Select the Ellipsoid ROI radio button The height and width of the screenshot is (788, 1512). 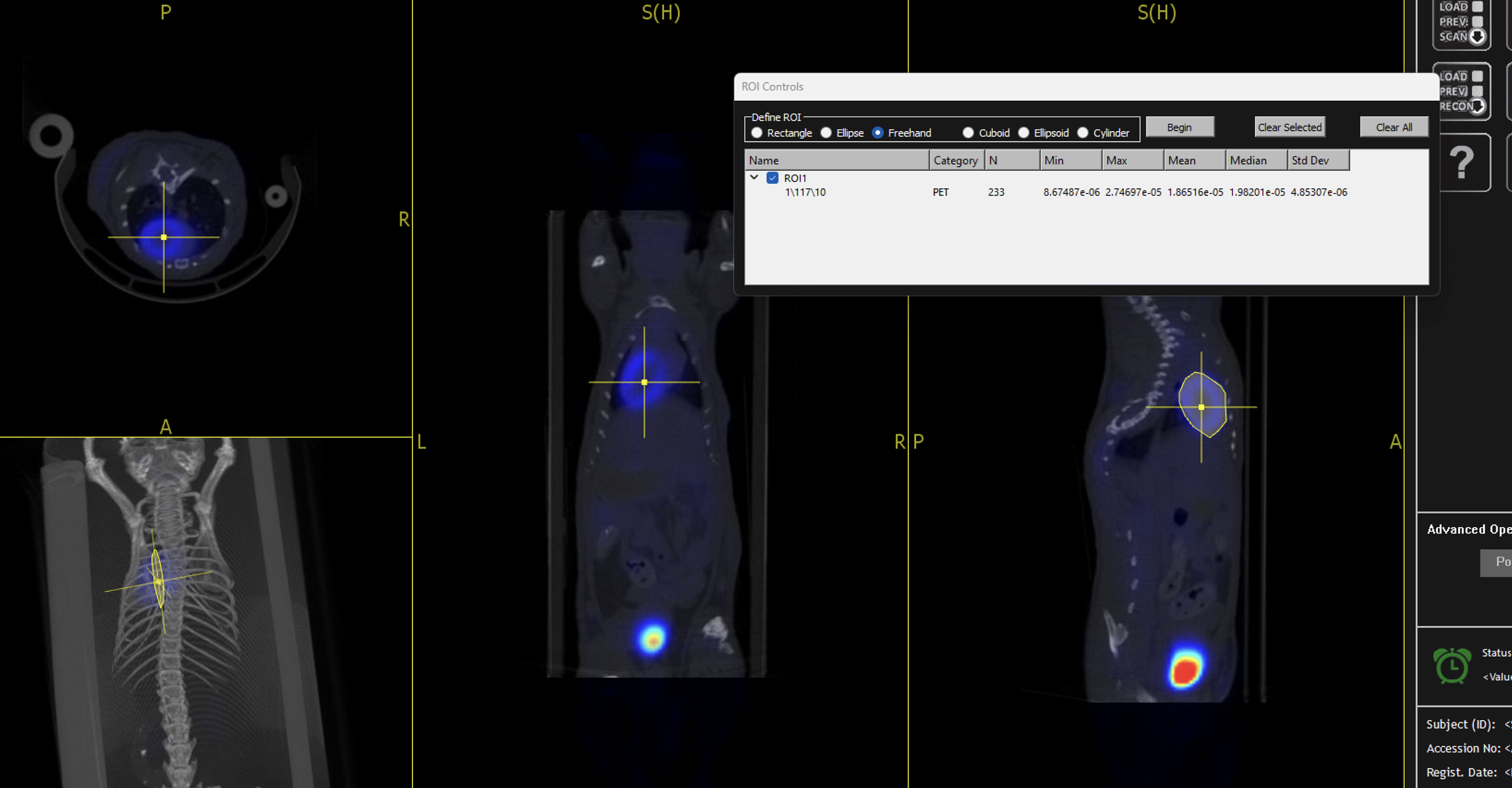(1024, 132)
